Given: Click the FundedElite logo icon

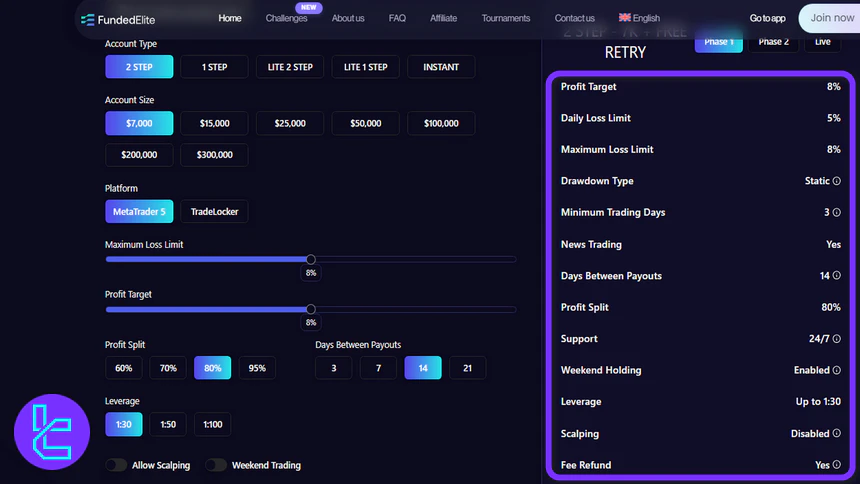Looking at the screenshot, I should pyautogui.click(x=87, y=18).
